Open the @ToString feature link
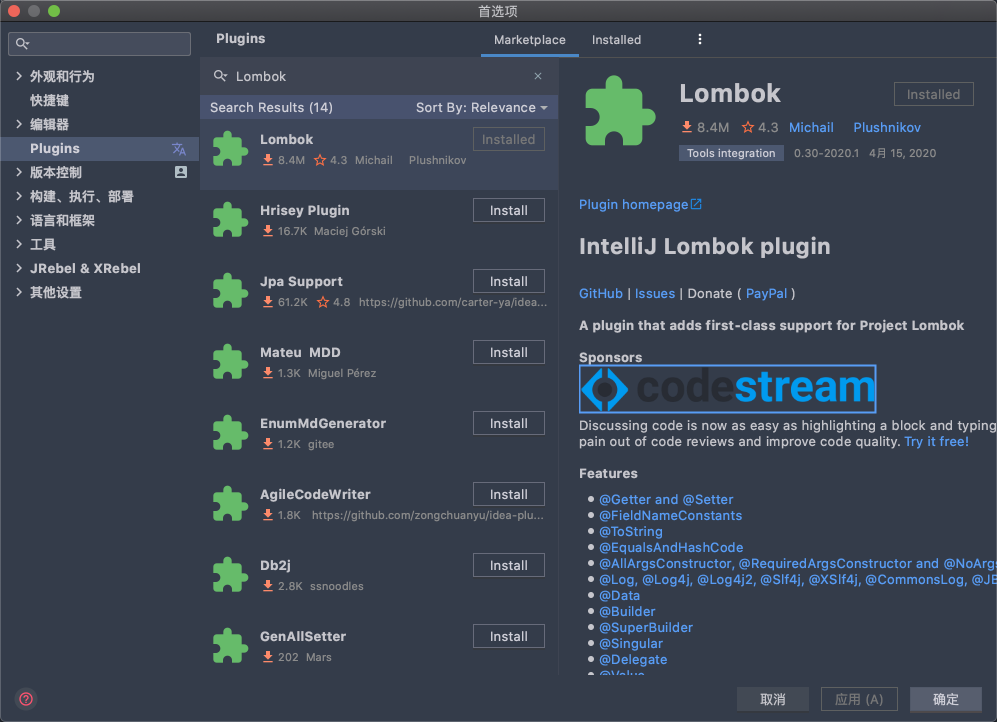Image resolution: width=997 pixels, height=722 pixels. point(631,531)
